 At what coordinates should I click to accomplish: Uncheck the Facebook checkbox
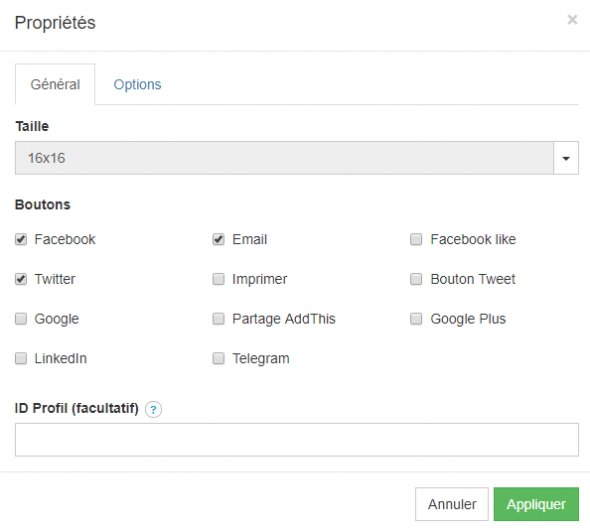[x=21, y=239]
